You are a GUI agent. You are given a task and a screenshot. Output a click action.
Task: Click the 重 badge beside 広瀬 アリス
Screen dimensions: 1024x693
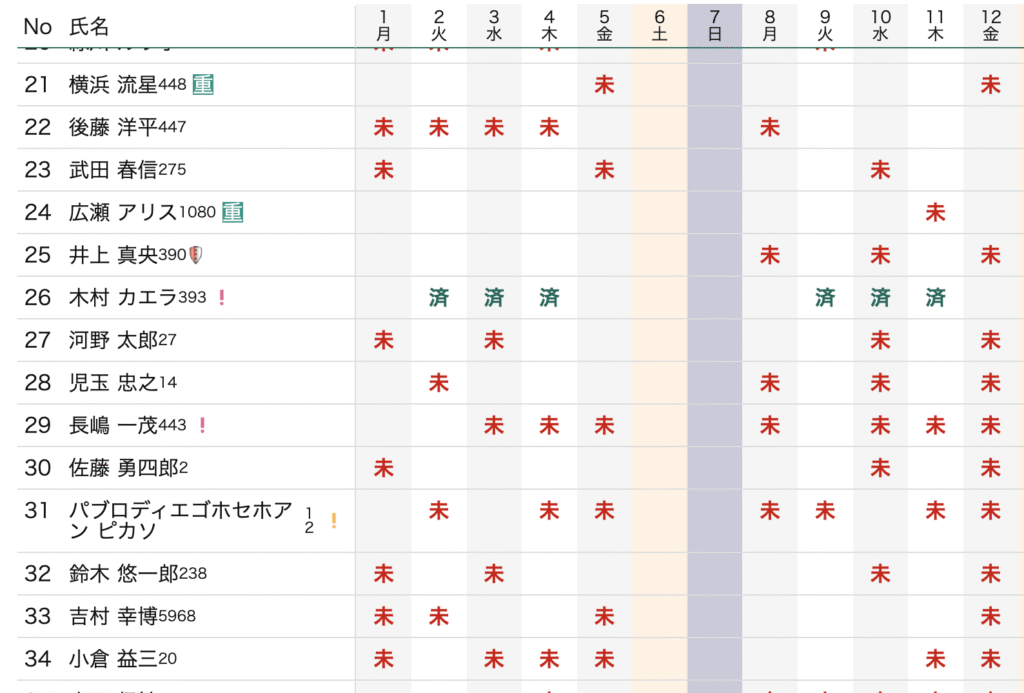click(232, 212)
